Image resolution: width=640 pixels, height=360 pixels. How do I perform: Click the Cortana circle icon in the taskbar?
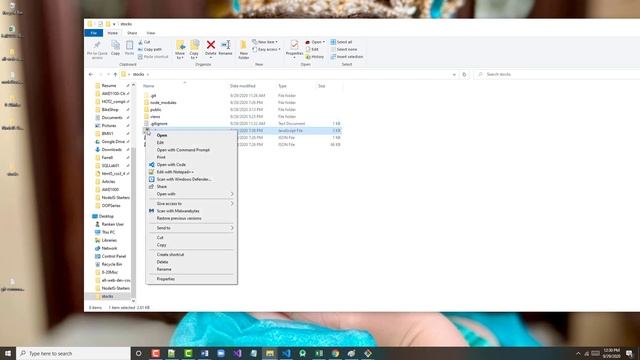pos(138,353)
